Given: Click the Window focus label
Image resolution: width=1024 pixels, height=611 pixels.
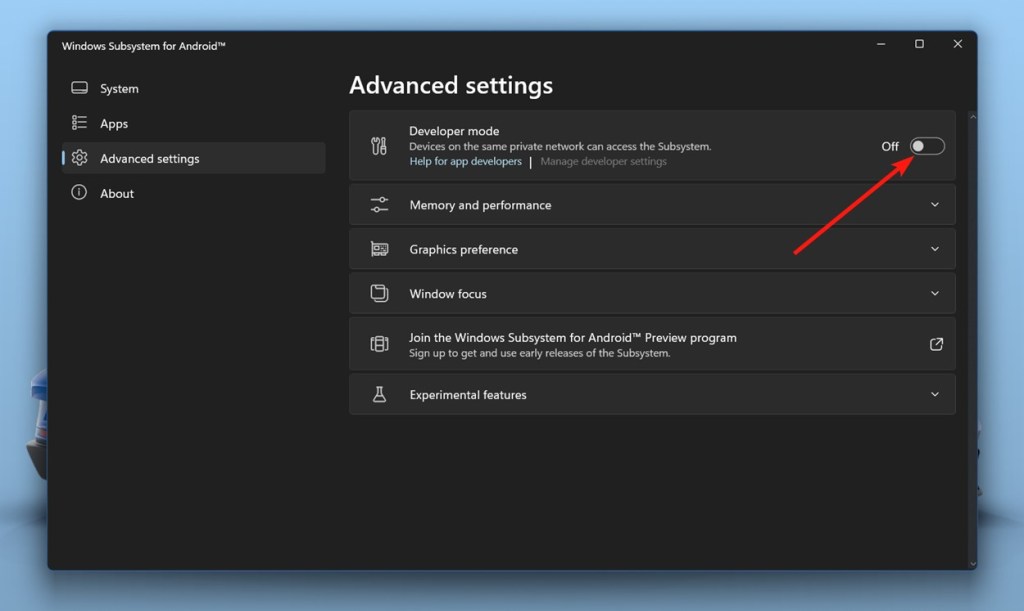Looking at the screenshot, I should 448,294.
